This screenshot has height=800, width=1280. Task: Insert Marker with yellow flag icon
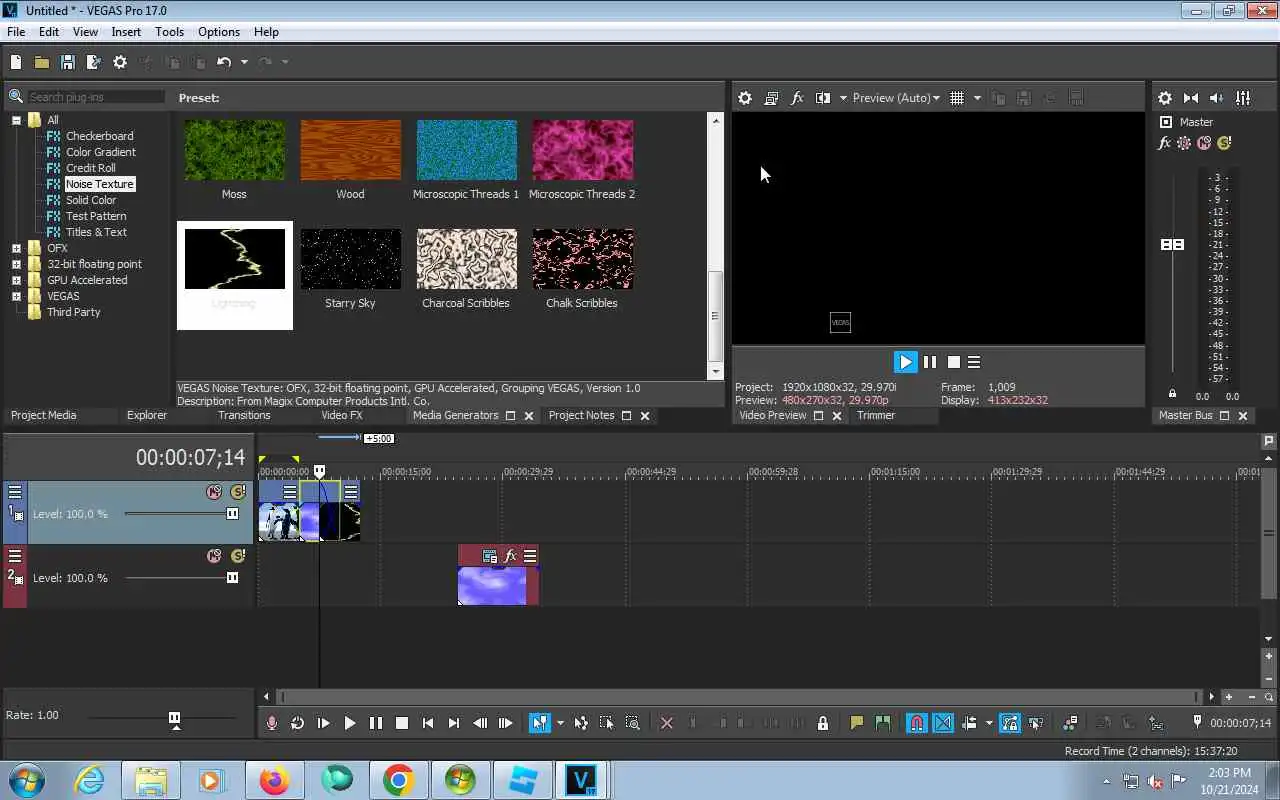coord(857,723)
